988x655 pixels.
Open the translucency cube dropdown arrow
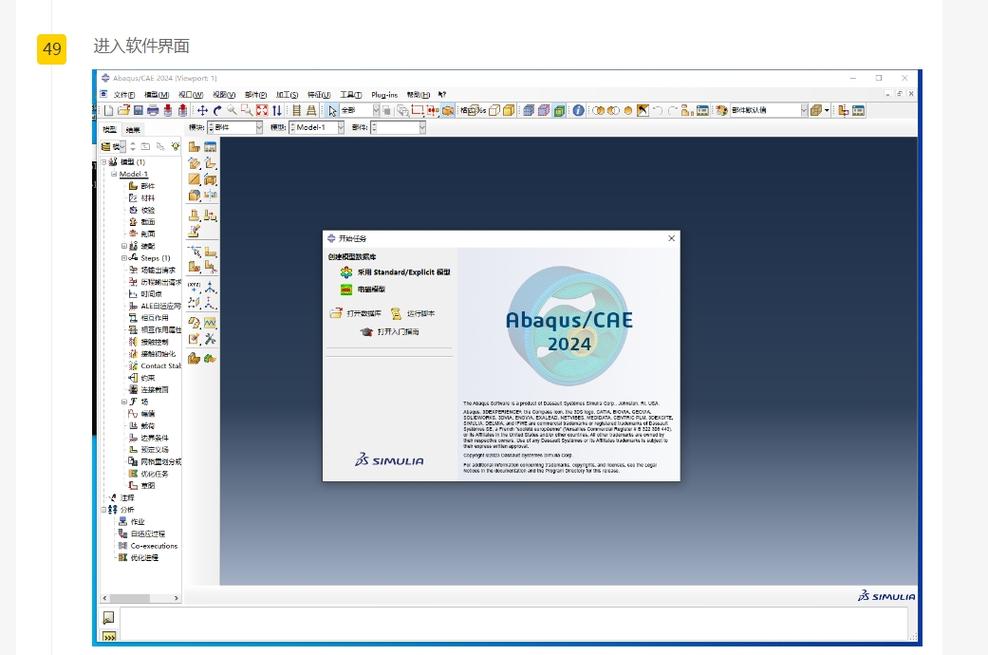pos(827,110)
